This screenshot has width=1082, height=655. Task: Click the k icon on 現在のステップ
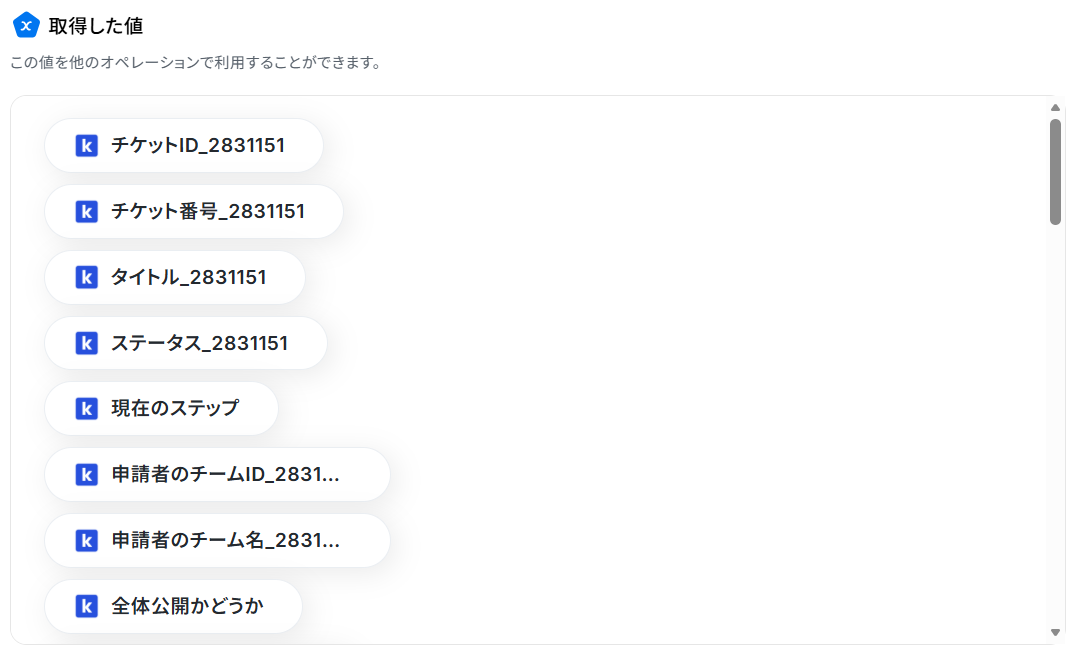click(86, 409)
